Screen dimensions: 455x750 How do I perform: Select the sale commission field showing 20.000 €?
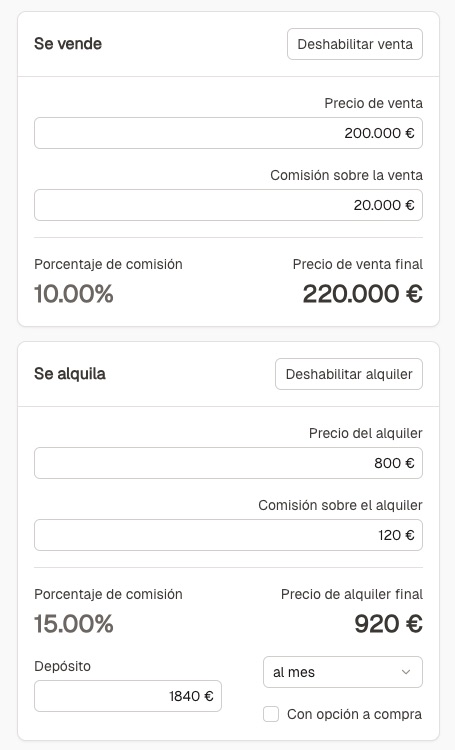coord(228,205)
